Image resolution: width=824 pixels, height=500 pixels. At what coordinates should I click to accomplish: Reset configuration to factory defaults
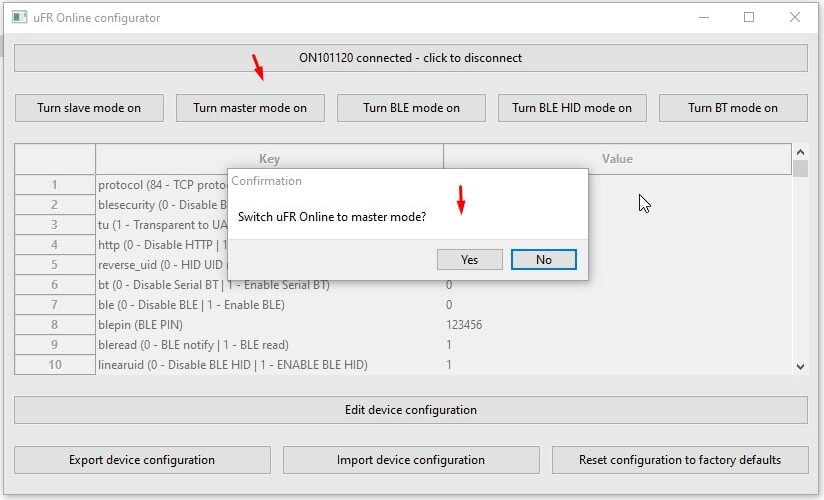(x=680, y=460)
